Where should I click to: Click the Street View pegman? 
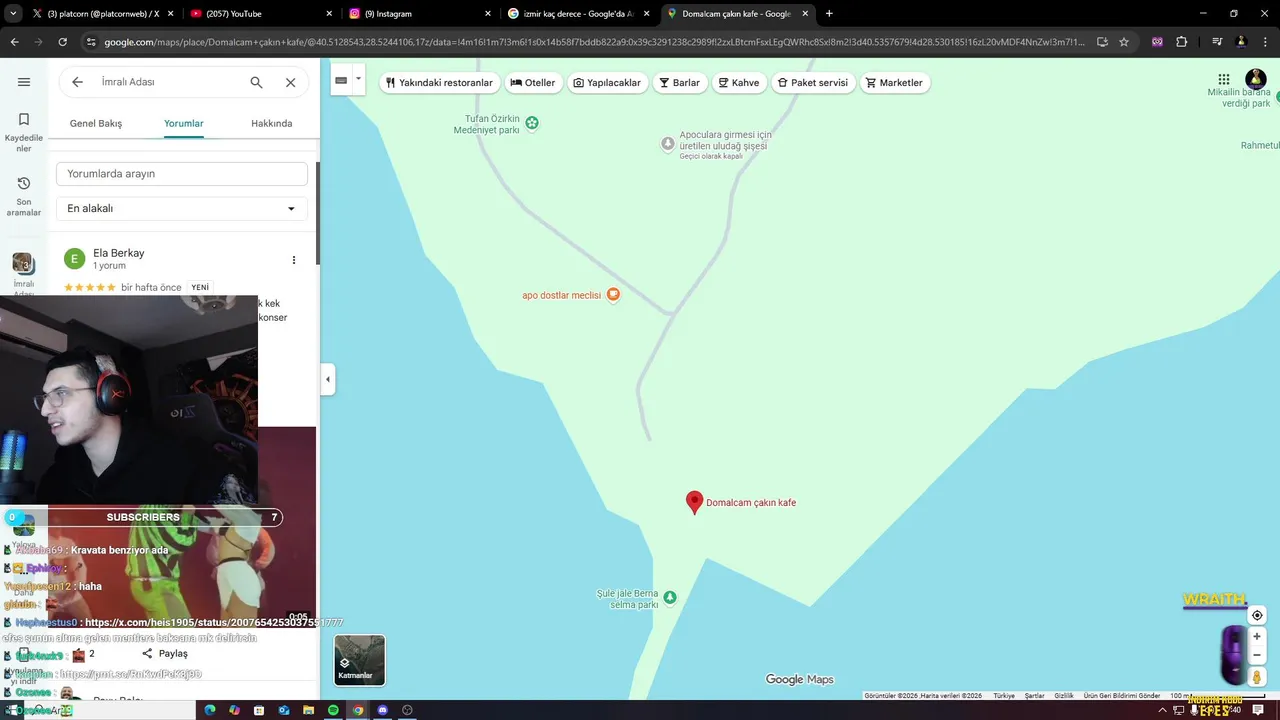pyautogui.click(x=1257, y=678)
